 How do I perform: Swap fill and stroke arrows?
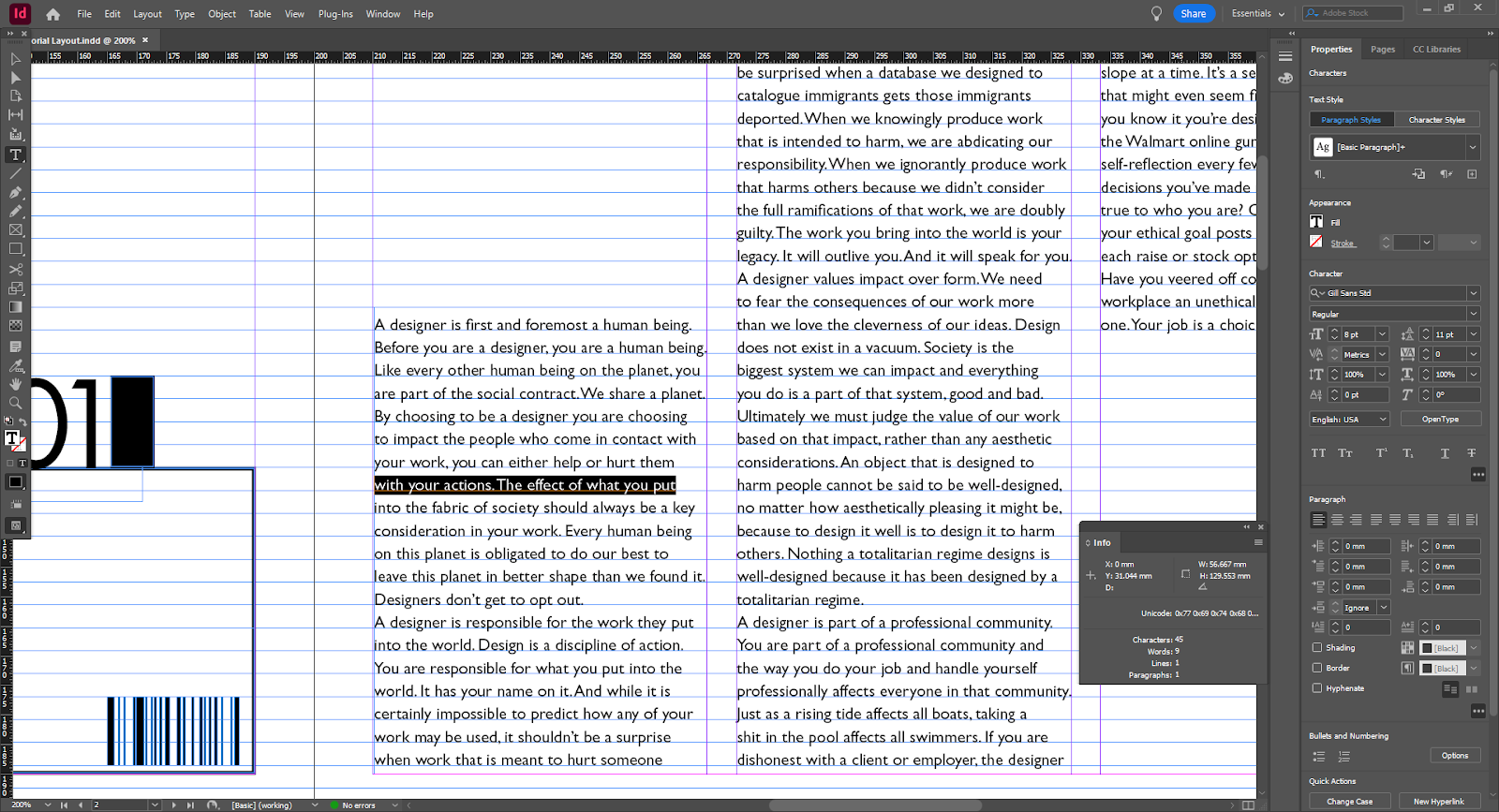click(x=22, y=422)
